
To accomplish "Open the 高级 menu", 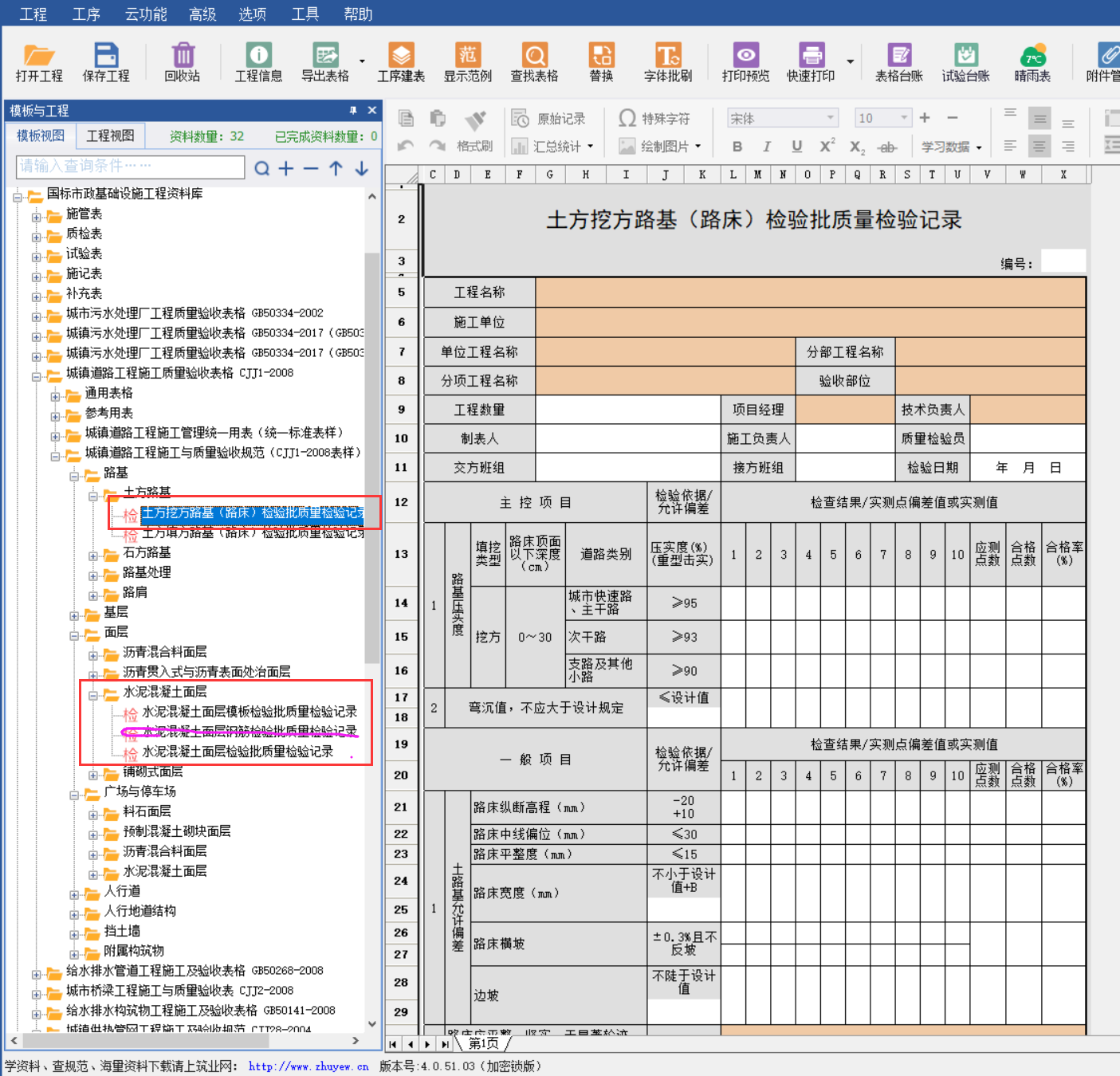I will coord(202,14).
